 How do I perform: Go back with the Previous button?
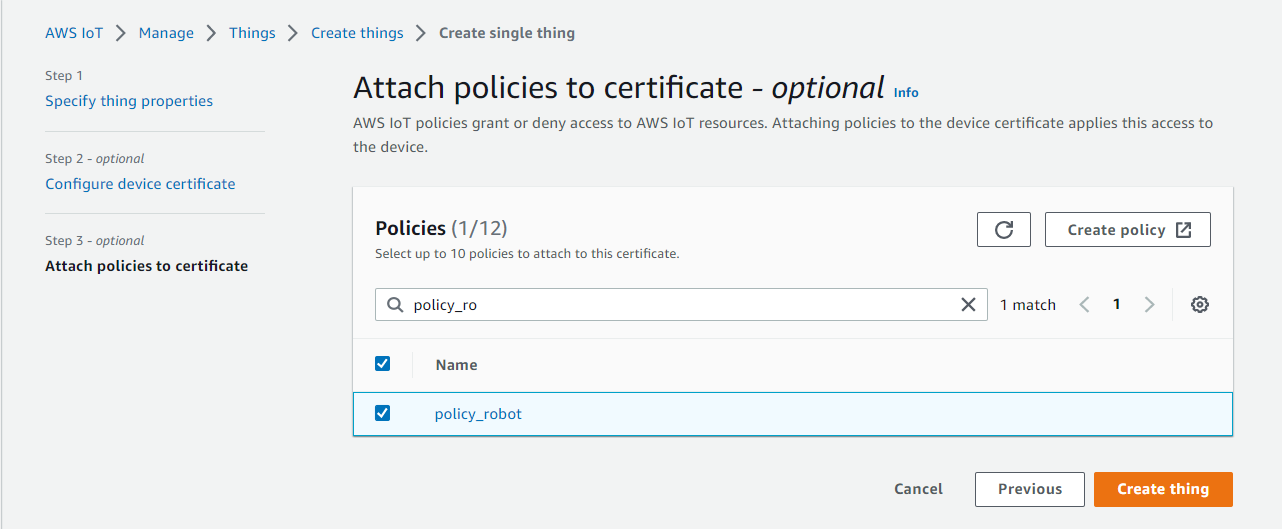coord(1030,489)
